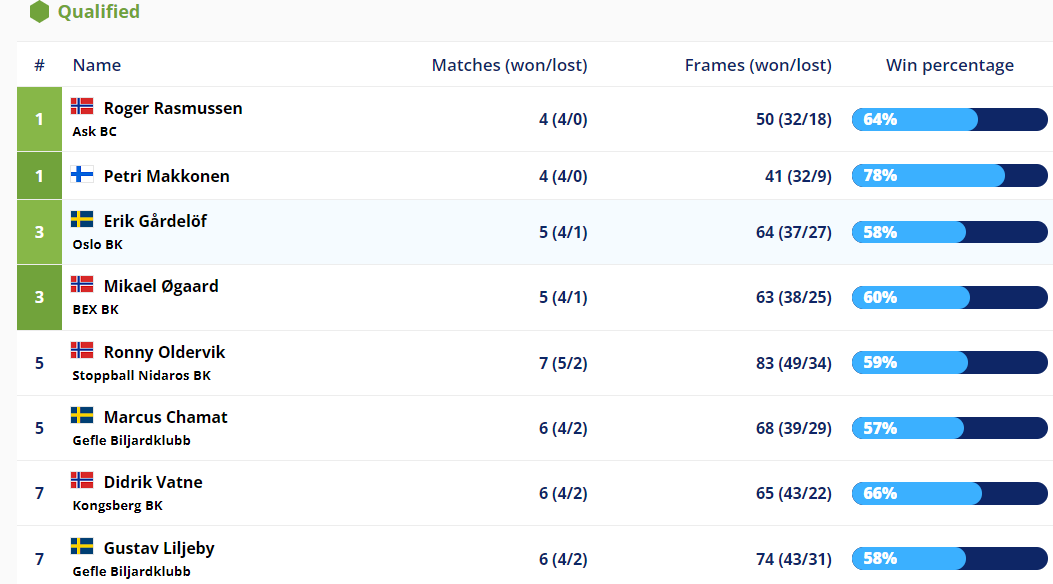Click the frames value 74 (43/31)
This screenshot has width=1053, height=584.
pyautogui.click(x=794, y=559)
